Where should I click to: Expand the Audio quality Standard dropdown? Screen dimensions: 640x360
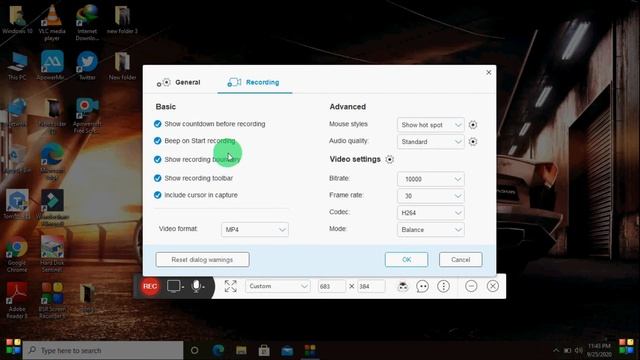[x=431, y=142]
